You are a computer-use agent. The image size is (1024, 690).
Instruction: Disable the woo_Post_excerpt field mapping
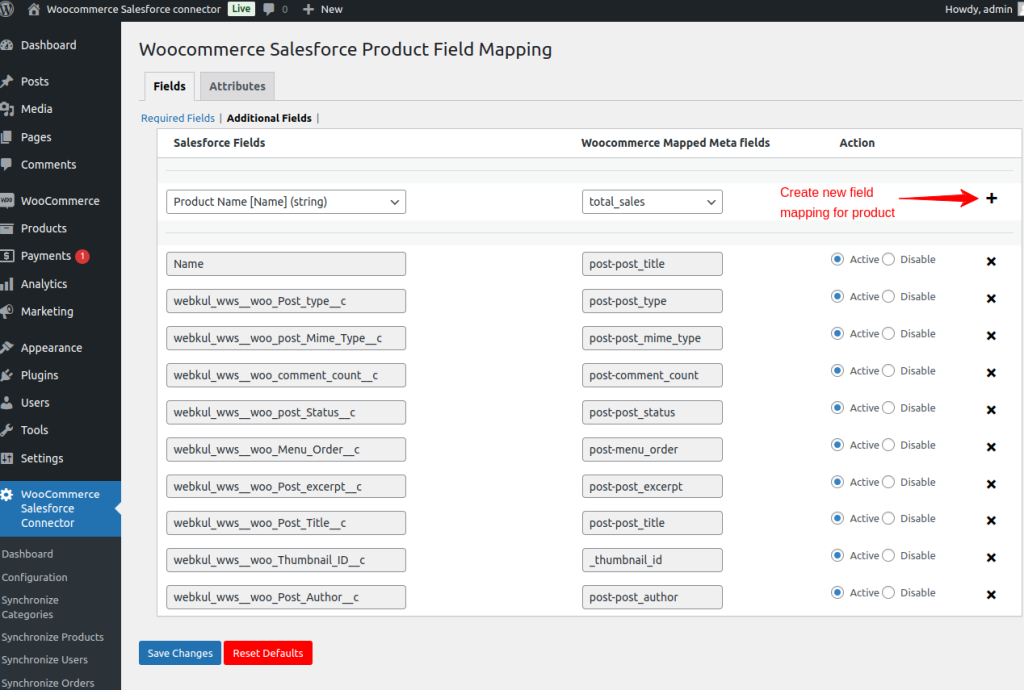tap(888, 482)
